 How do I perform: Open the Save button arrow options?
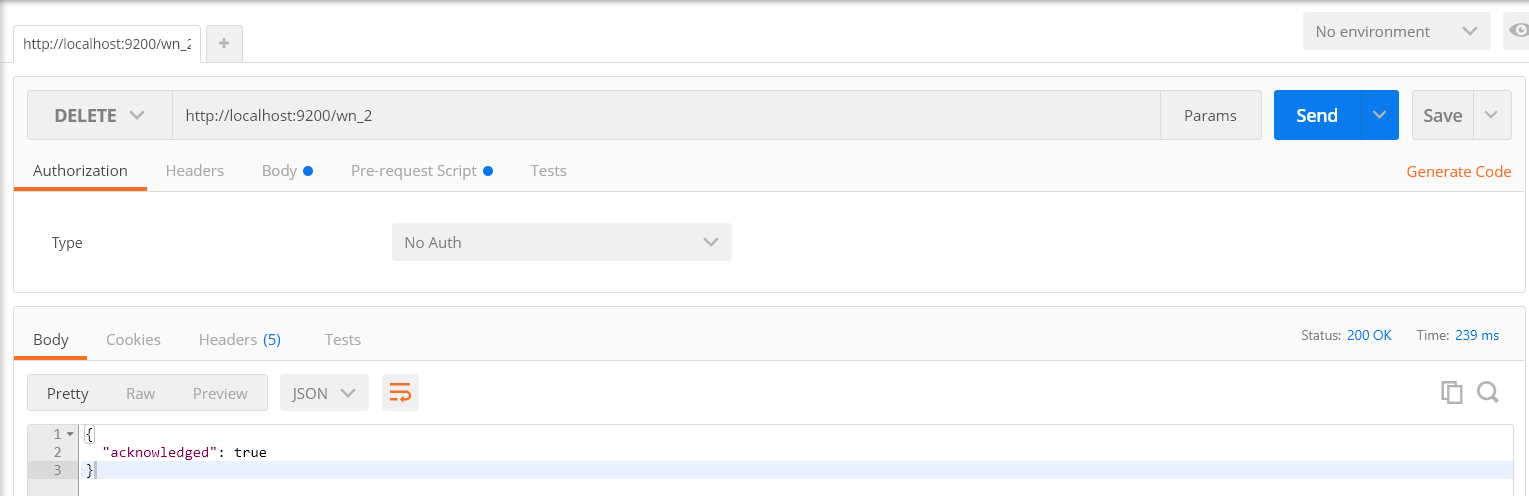(x=1491, y=115)
